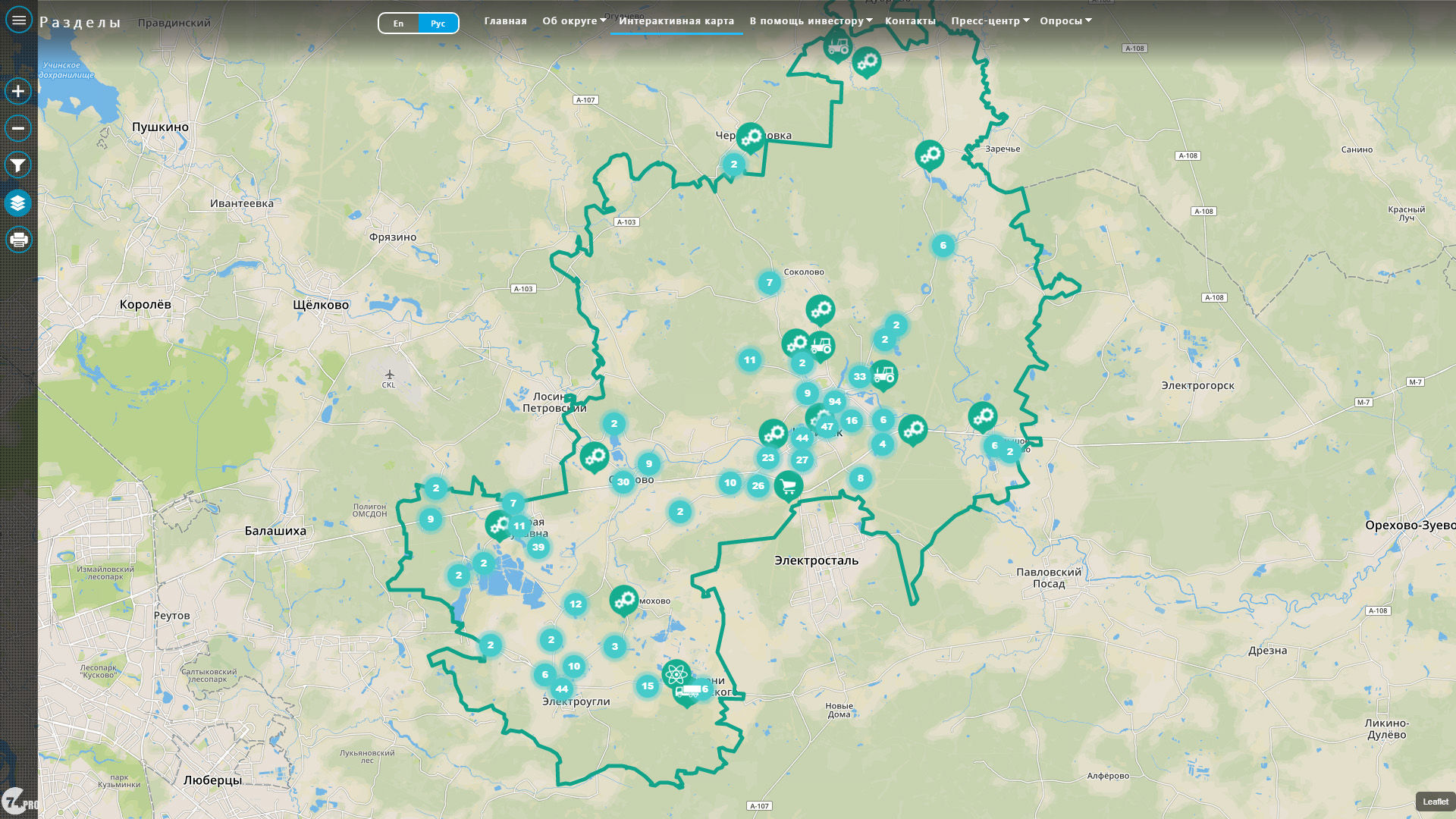1456x819 pixels.
Task: Click the gears marker near Тимохово
Action: tap(624, 601)
